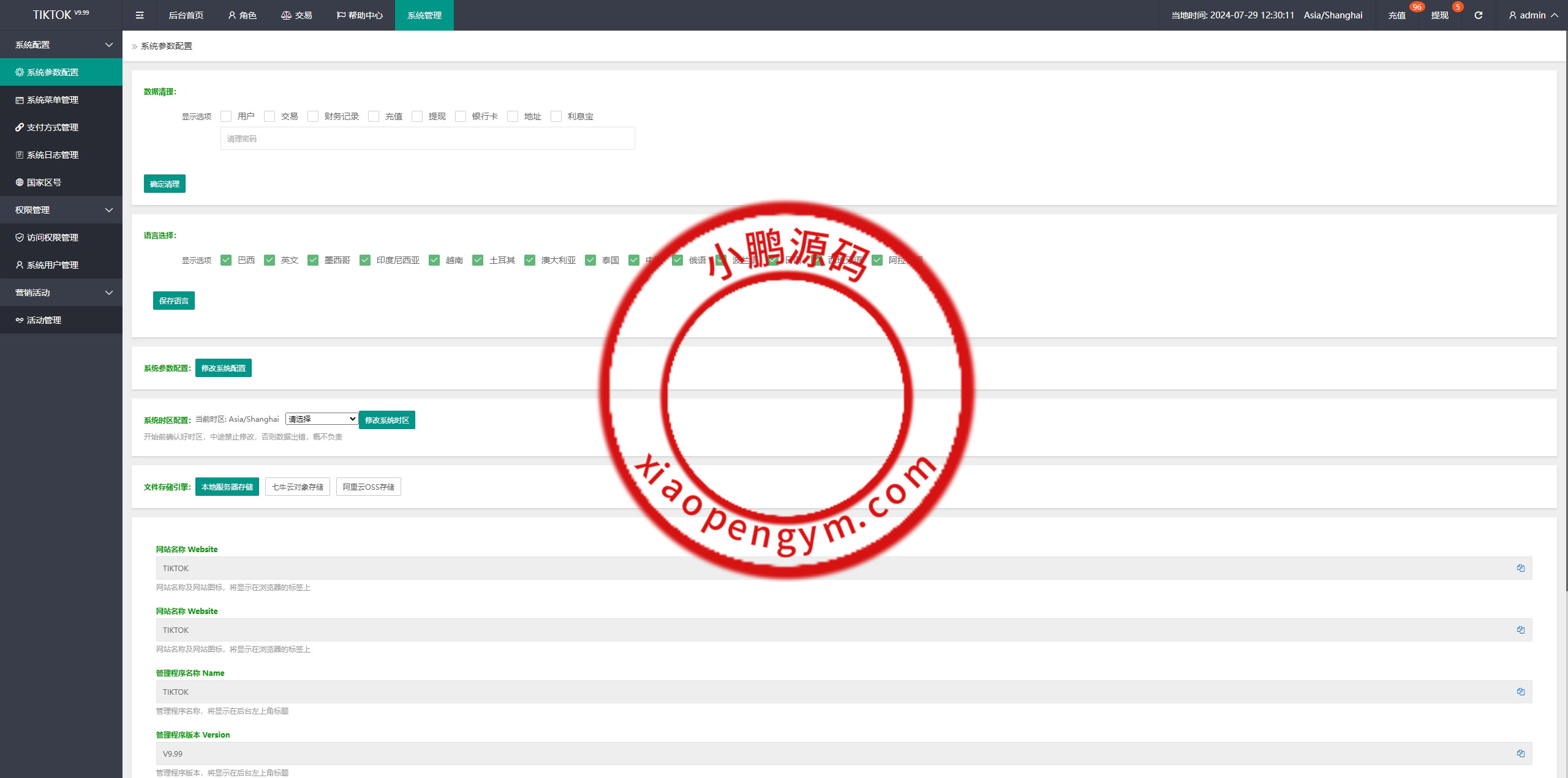Collapse the 系统配置 sidebar section
Image resolution: width=1568 pixels, height=778 pixels.
pyautogui.click(x=61, y=45)
